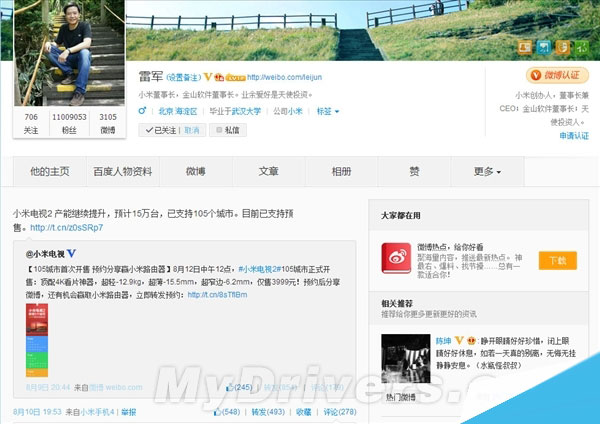Click the 热门微博 label under 陈坤's photo

click(400, 398)
